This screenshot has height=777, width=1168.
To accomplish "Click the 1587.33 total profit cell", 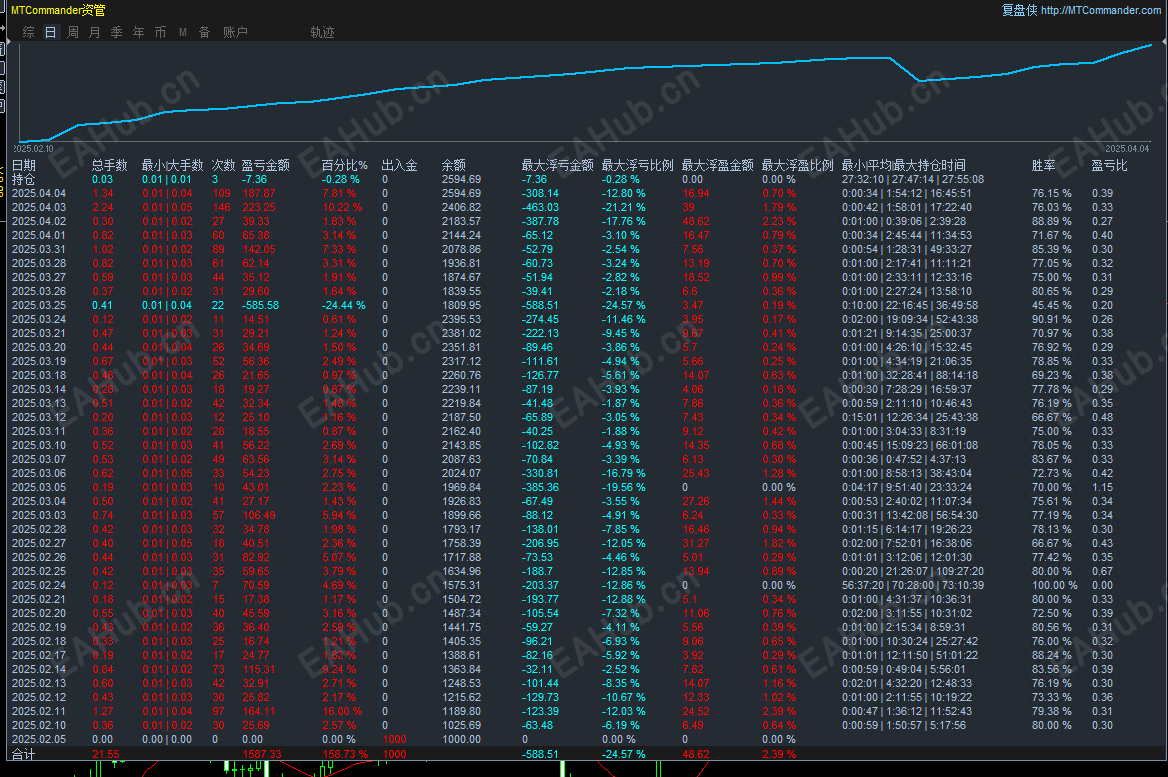I will pyautogui.click(x=261, y=754).
